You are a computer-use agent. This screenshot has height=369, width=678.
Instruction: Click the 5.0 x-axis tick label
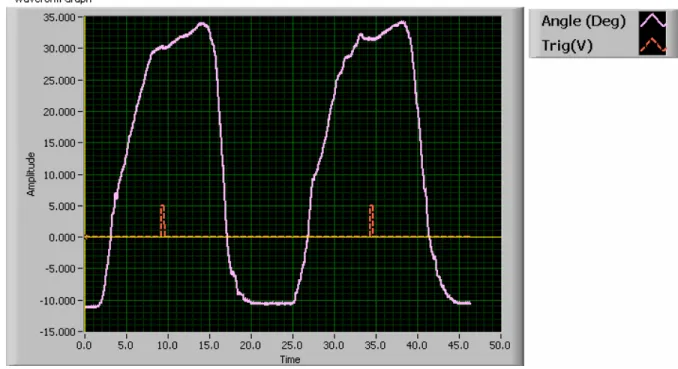(125, 346)
